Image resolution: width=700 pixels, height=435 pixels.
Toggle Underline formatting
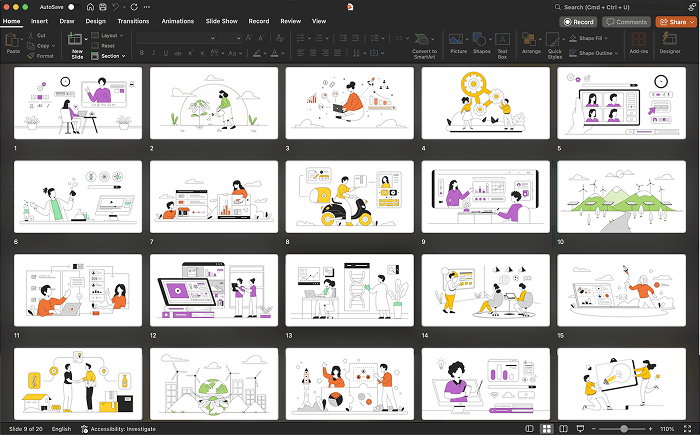166,53
